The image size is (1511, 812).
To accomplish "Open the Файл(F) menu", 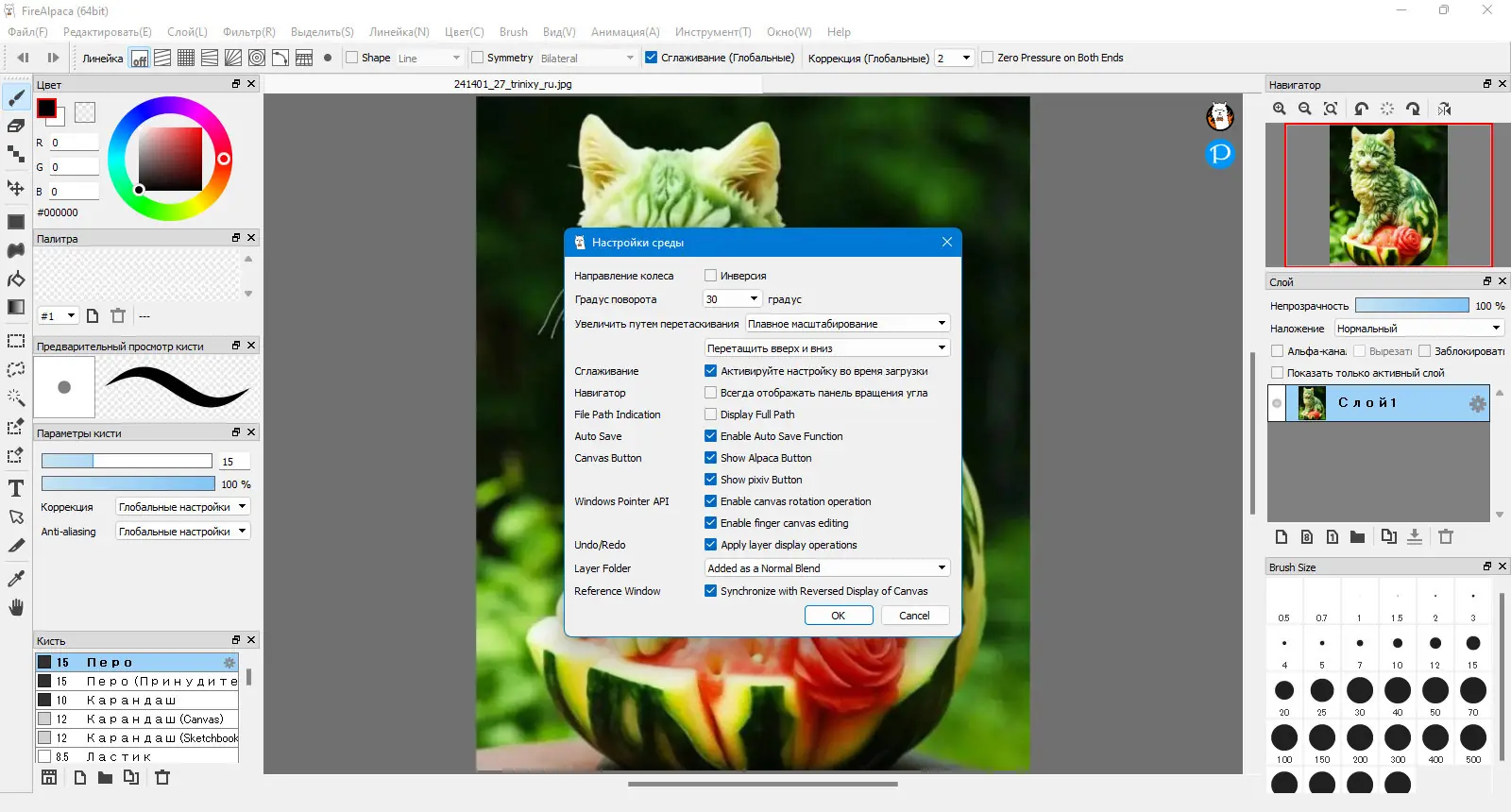I will pos(27,32).
